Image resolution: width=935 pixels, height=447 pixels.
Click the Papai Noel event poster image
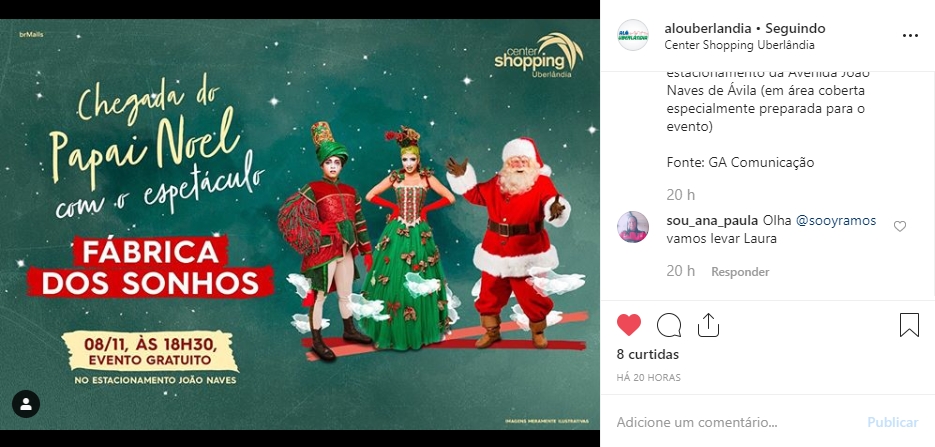(300, 224)
